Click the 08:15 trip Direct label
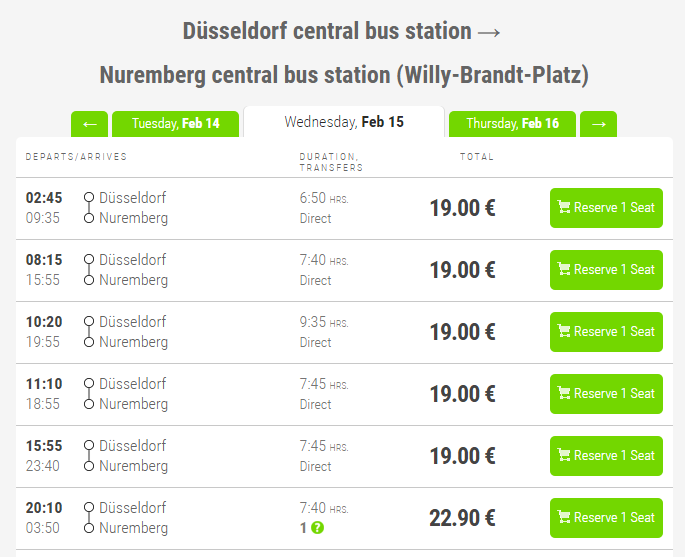The width and height of the screenshot is (685, 557). pos(315,280)
